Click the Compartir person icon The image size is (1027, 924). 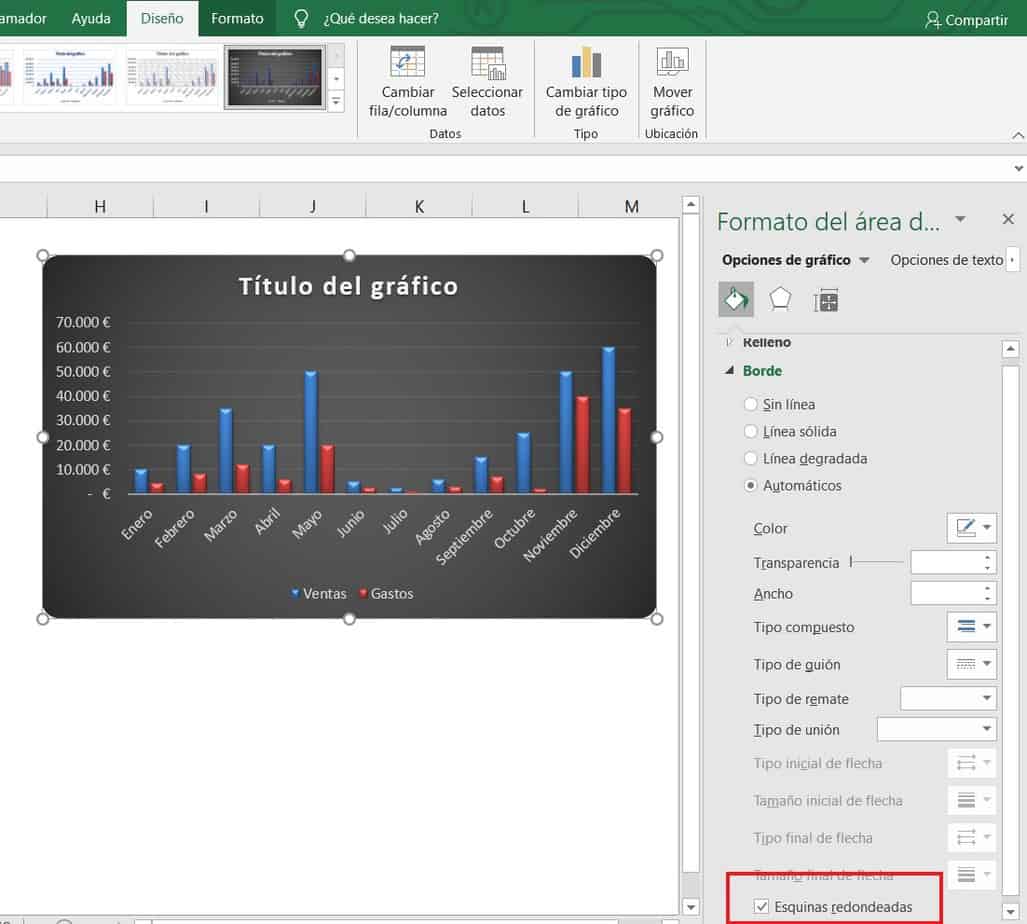tap(932, 20)
